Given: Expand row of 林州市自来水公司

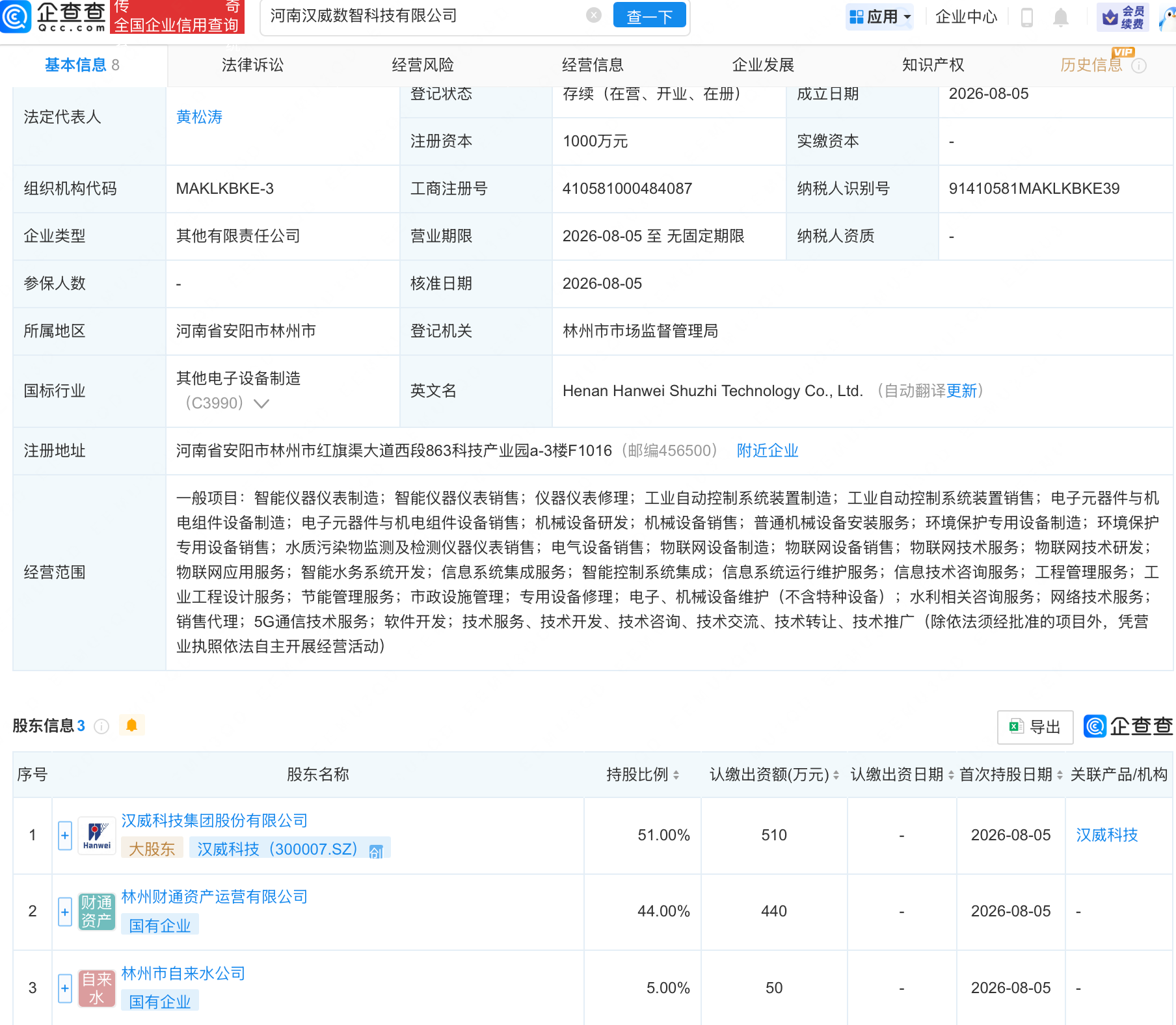Looking at the screenshot, I should (65, 989).
